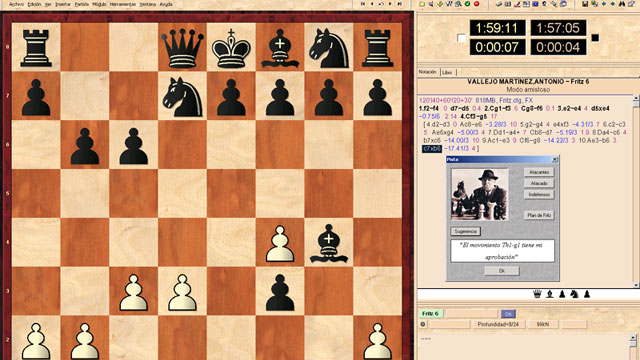This screenshot has height=360, width=640.
Task: Jump to the last move of the game
Action: (400, 4)
